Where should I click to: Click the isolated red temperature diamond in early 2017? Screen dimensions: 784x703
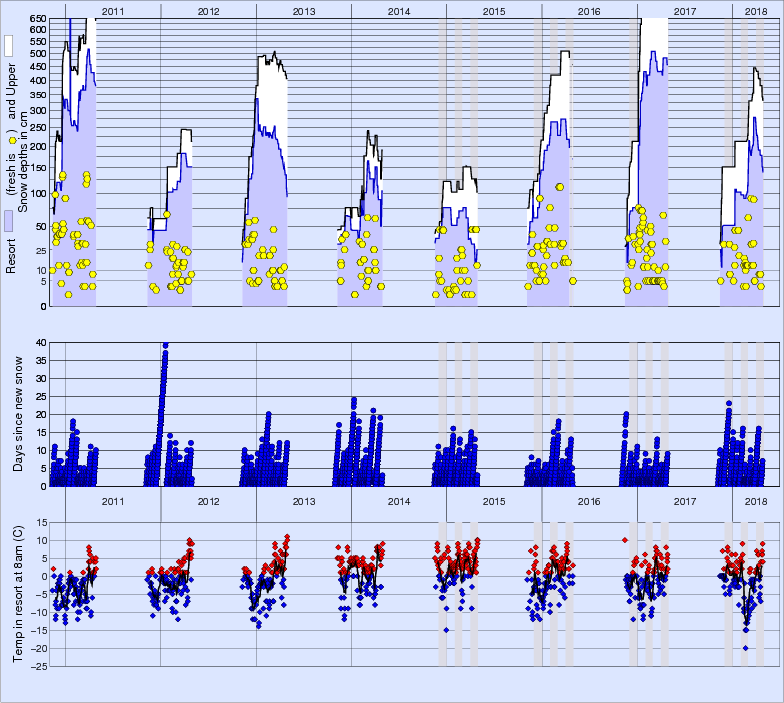(x=625, y=540)
